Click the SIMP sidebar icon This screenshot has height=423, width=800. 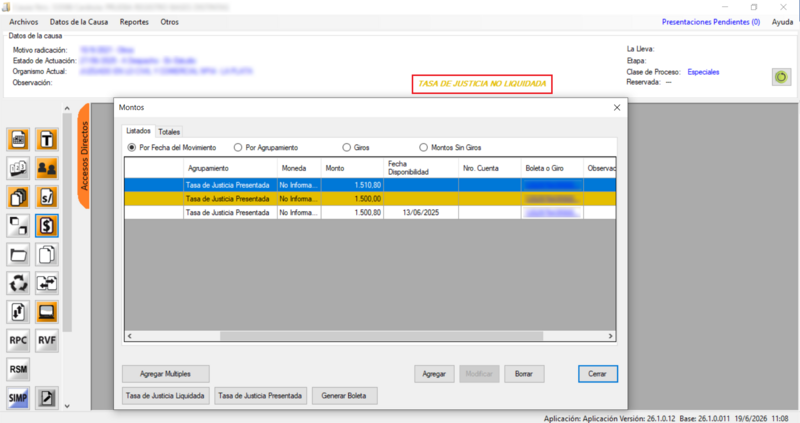pyautogui.click(x=18, y=397)
